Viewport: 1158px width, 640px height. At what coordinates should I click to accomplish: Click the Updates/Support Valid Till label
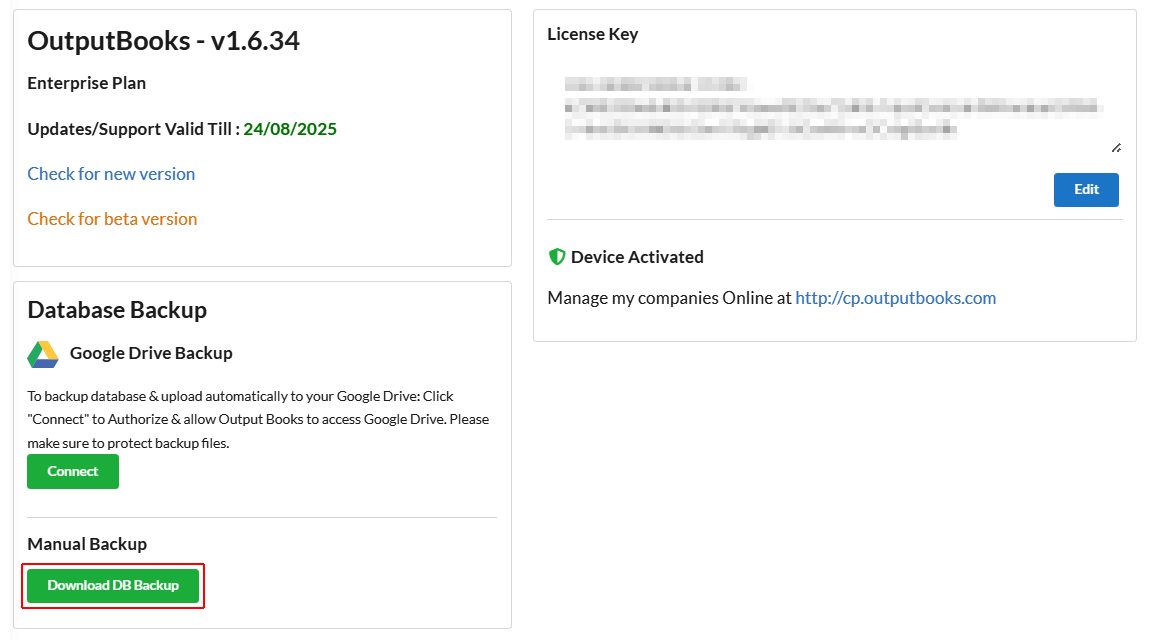134,129
